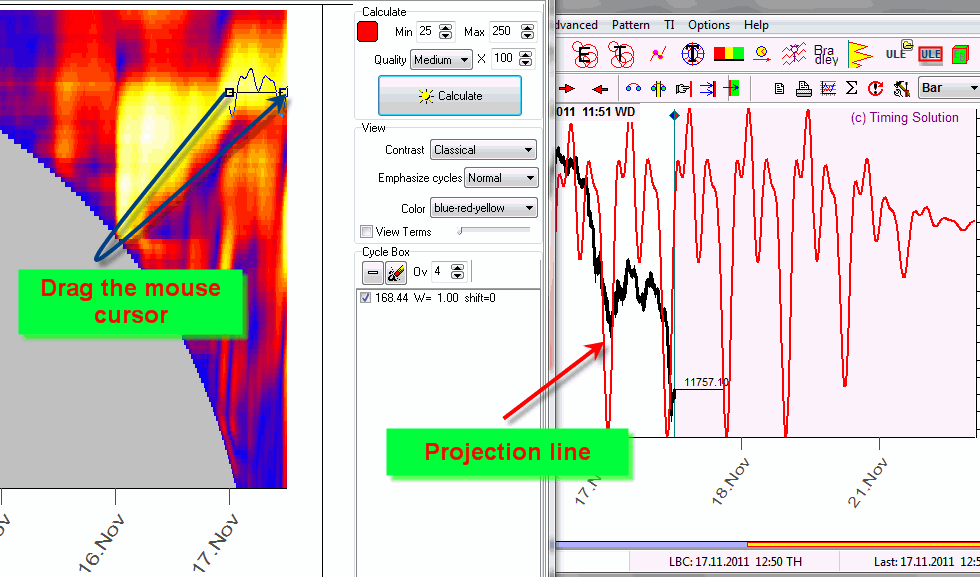Click the red left-arrow navigation icon
This screenshot has height=577, width=980.
pos(600,89)
